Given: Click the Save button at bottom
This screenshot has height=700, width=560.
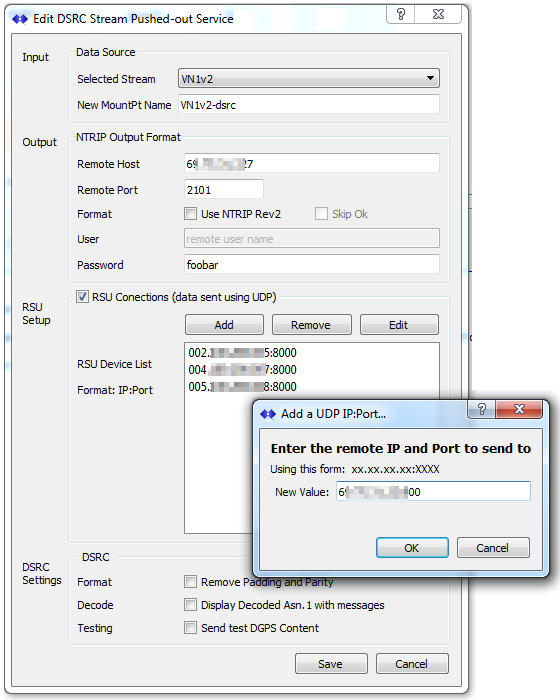Looking at the screenshot, I should point(331,664).
